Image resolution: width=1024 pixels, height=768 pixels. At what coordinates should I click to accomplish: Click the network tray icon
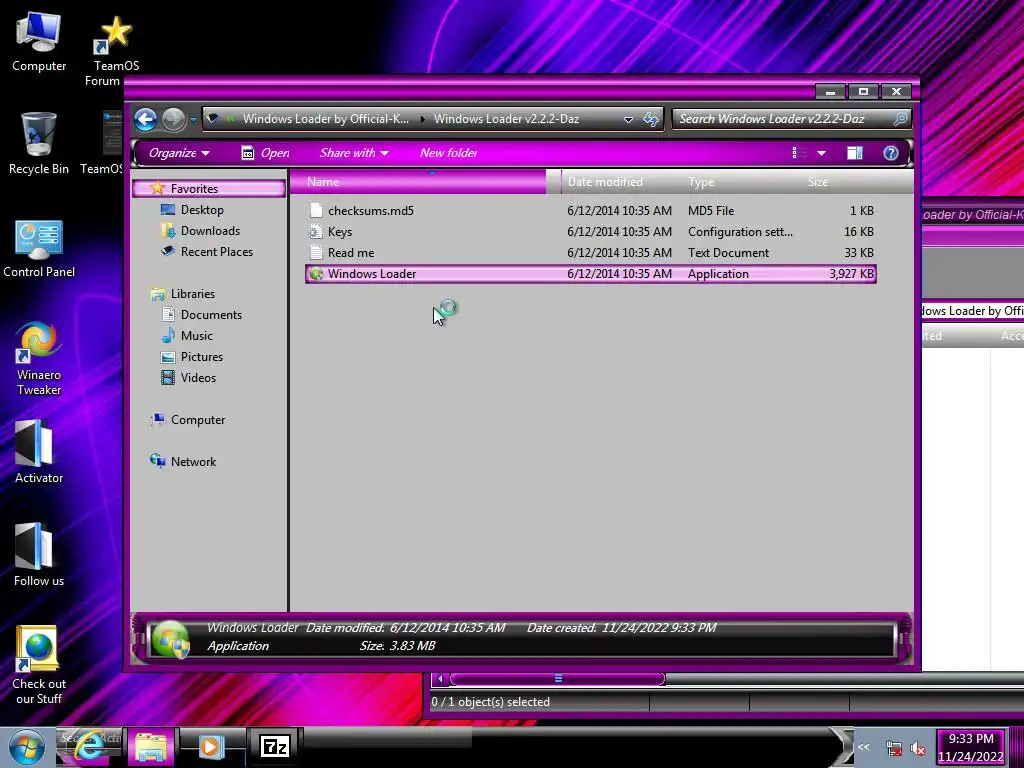click(x=893, y=748)
